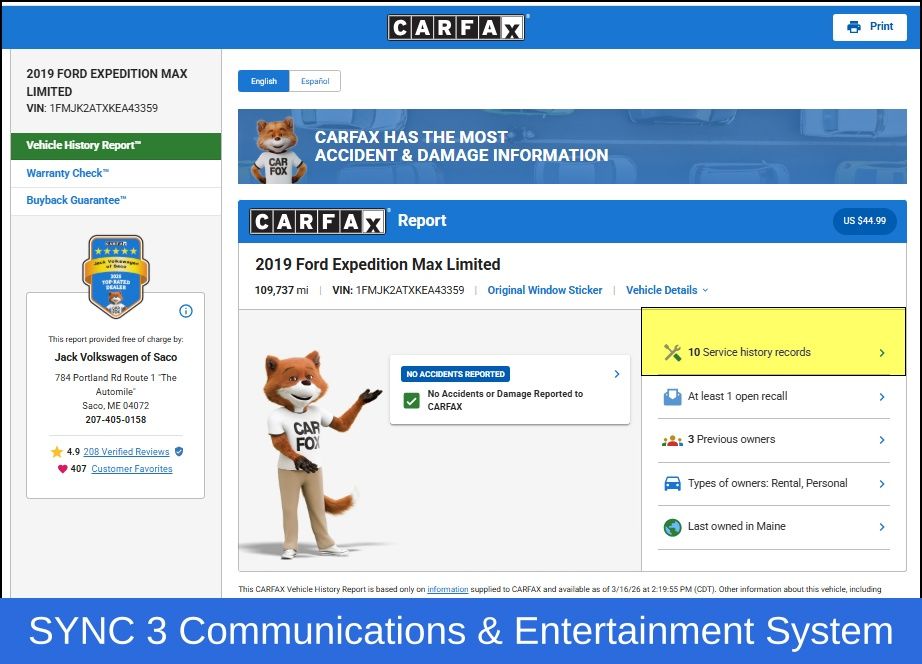Switch language to Español
Screen dimensions: 922x664
[x=315, y=81]
